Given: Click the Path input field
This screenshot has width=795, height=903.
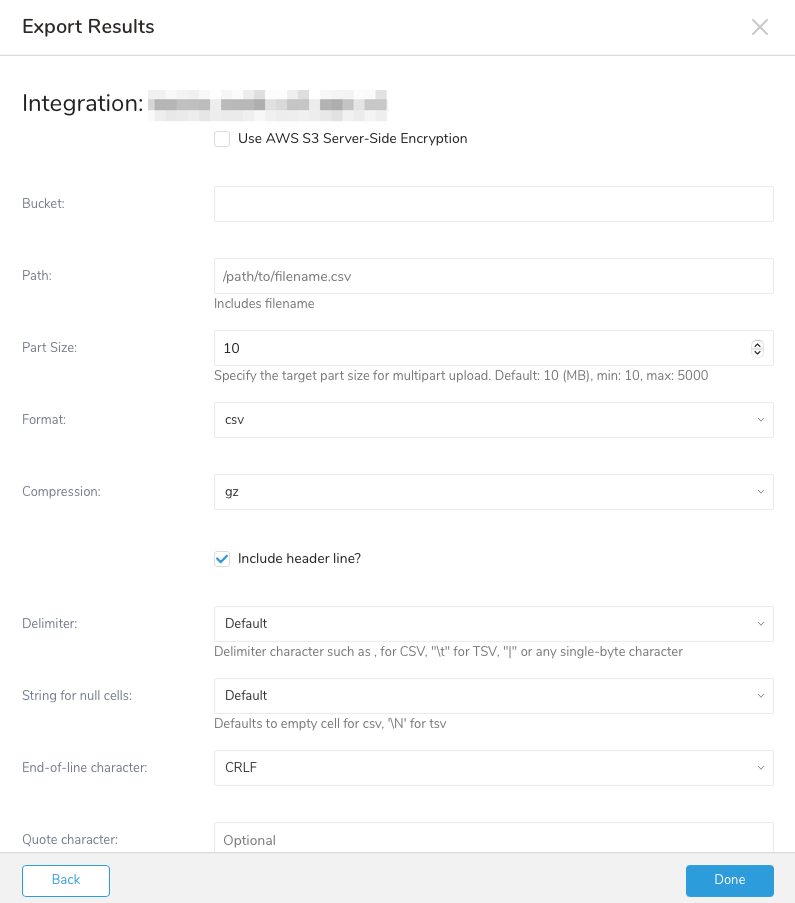Looking at the screenshot, I should pyautogui.click(x=493, y=276).
